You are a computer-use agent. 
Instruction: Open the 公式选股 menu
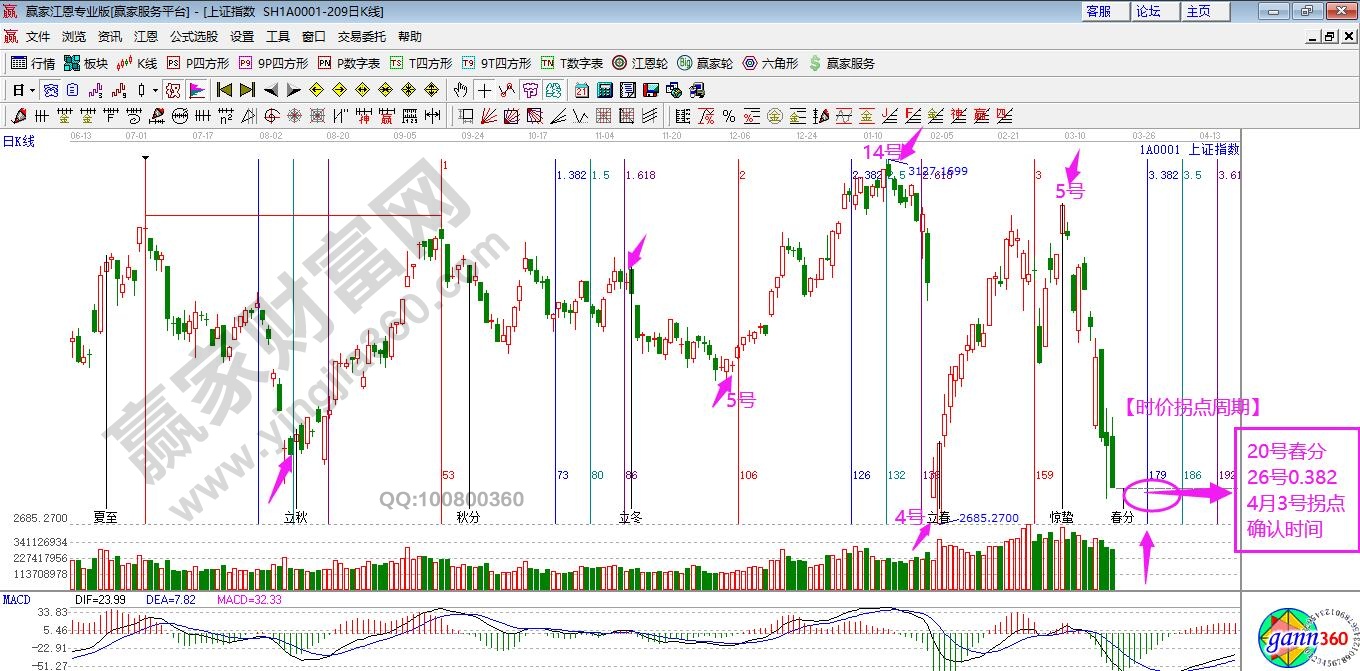pyautogui.click(x=193, y=37)
